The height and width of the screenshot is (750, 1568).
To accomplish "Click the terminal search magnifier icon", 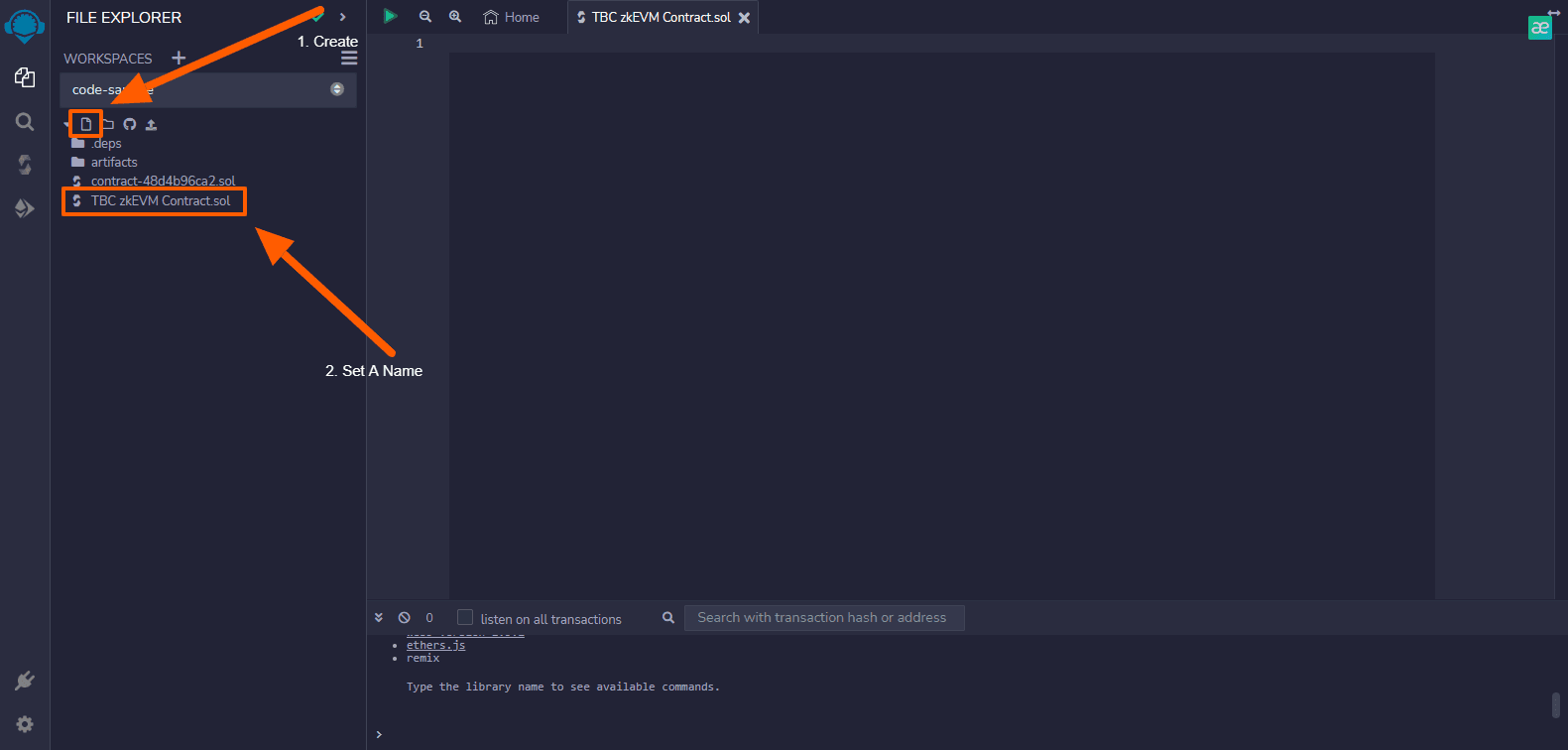I will point(668,617).
